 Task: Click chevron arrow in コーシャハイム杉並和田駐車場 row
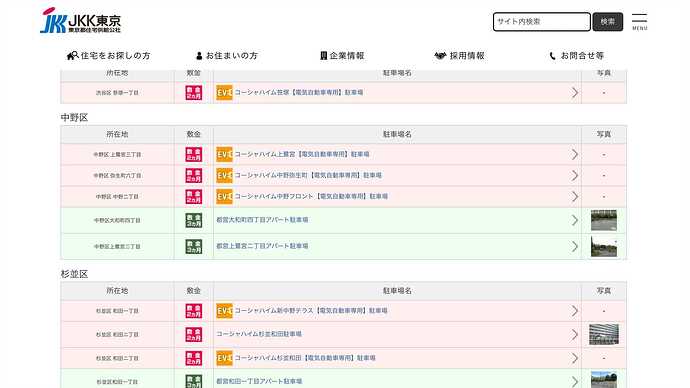pyautogui.click(x=575, y=334)
